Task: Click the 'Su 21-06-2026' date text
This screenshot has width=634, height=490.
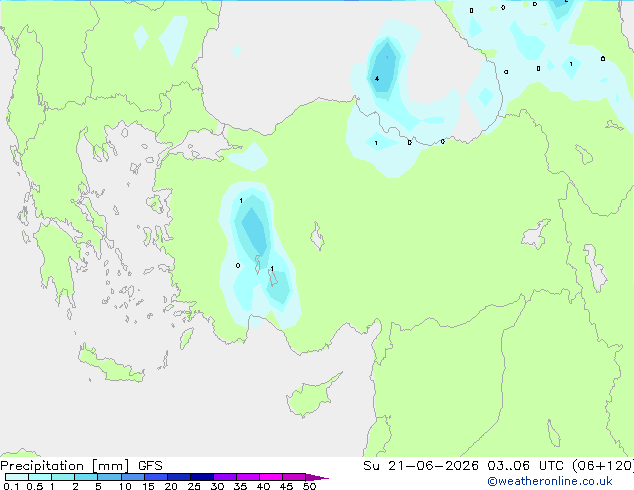Action: [421, 466]
